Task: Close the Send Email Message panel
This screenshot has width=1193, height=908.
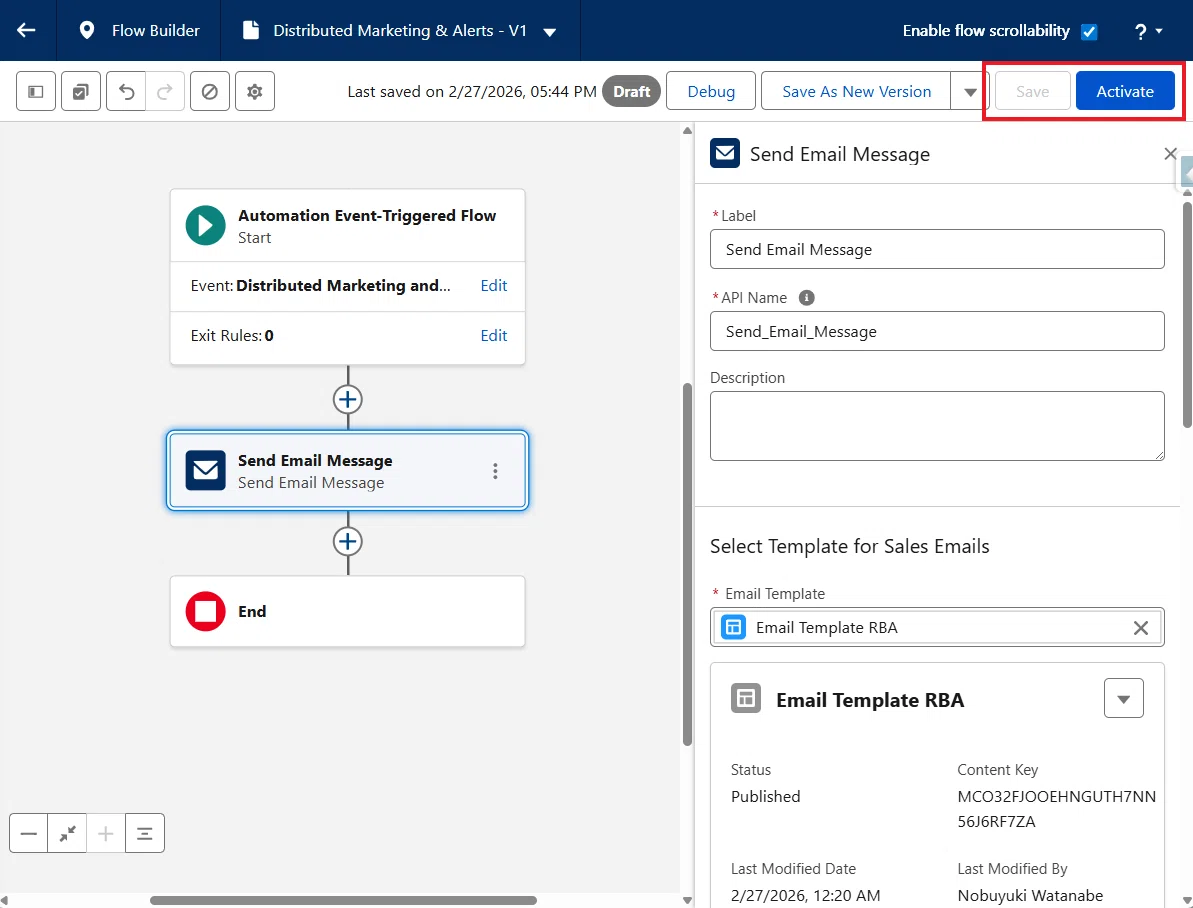Action: [1170, 154]
